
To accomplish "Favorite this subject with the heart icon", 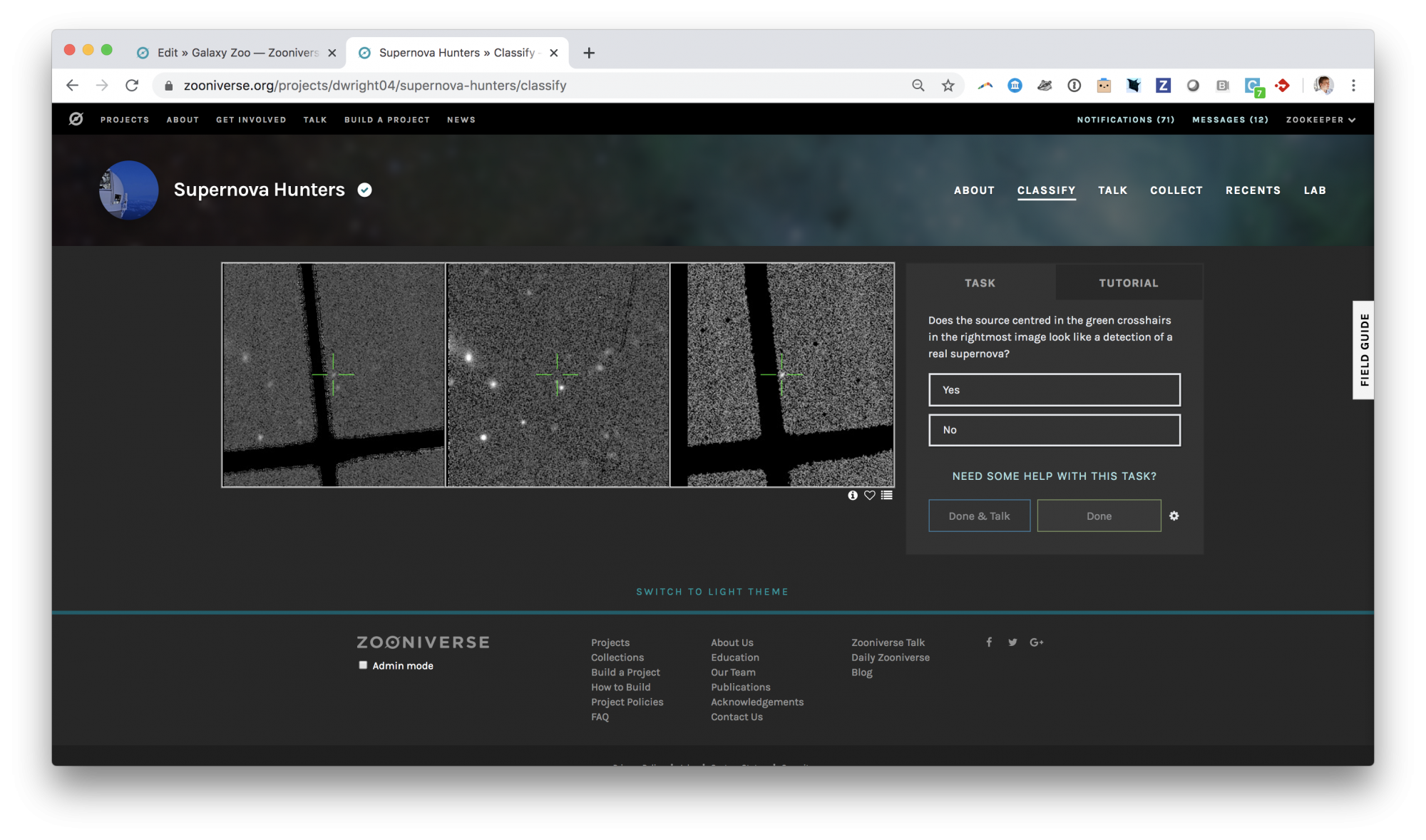I will (870, 496).
